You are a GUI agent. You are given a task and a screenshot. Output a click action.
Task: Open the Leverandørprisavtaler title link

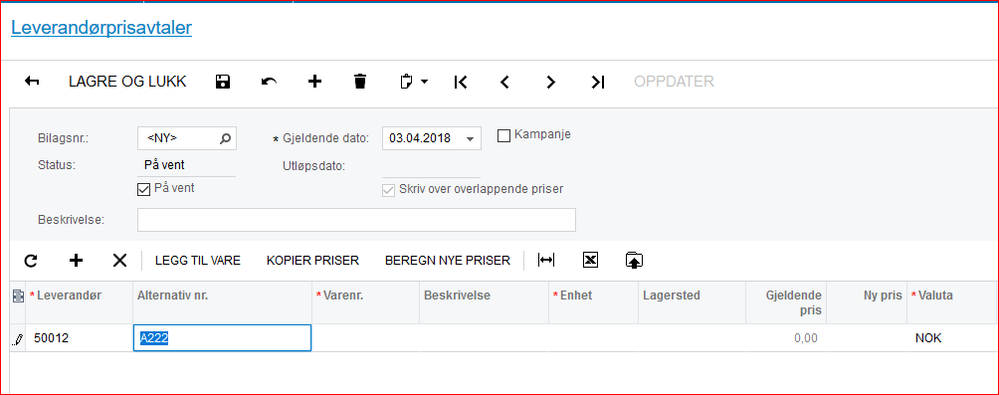(x=101, y=28)
